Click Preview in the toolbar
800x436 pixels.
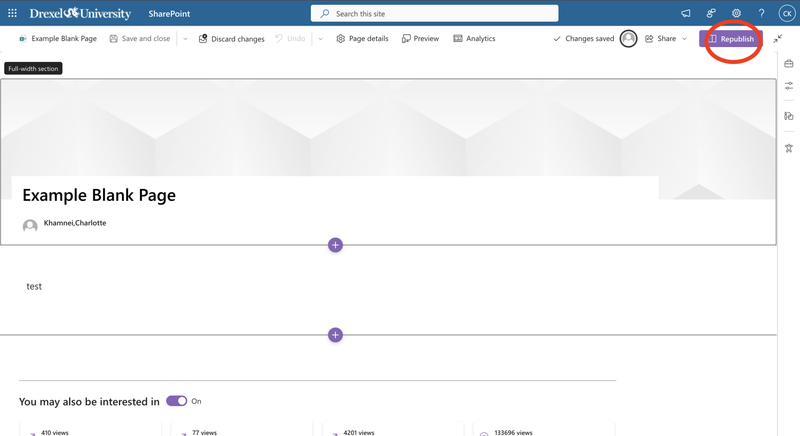click(x=420, y=39)
